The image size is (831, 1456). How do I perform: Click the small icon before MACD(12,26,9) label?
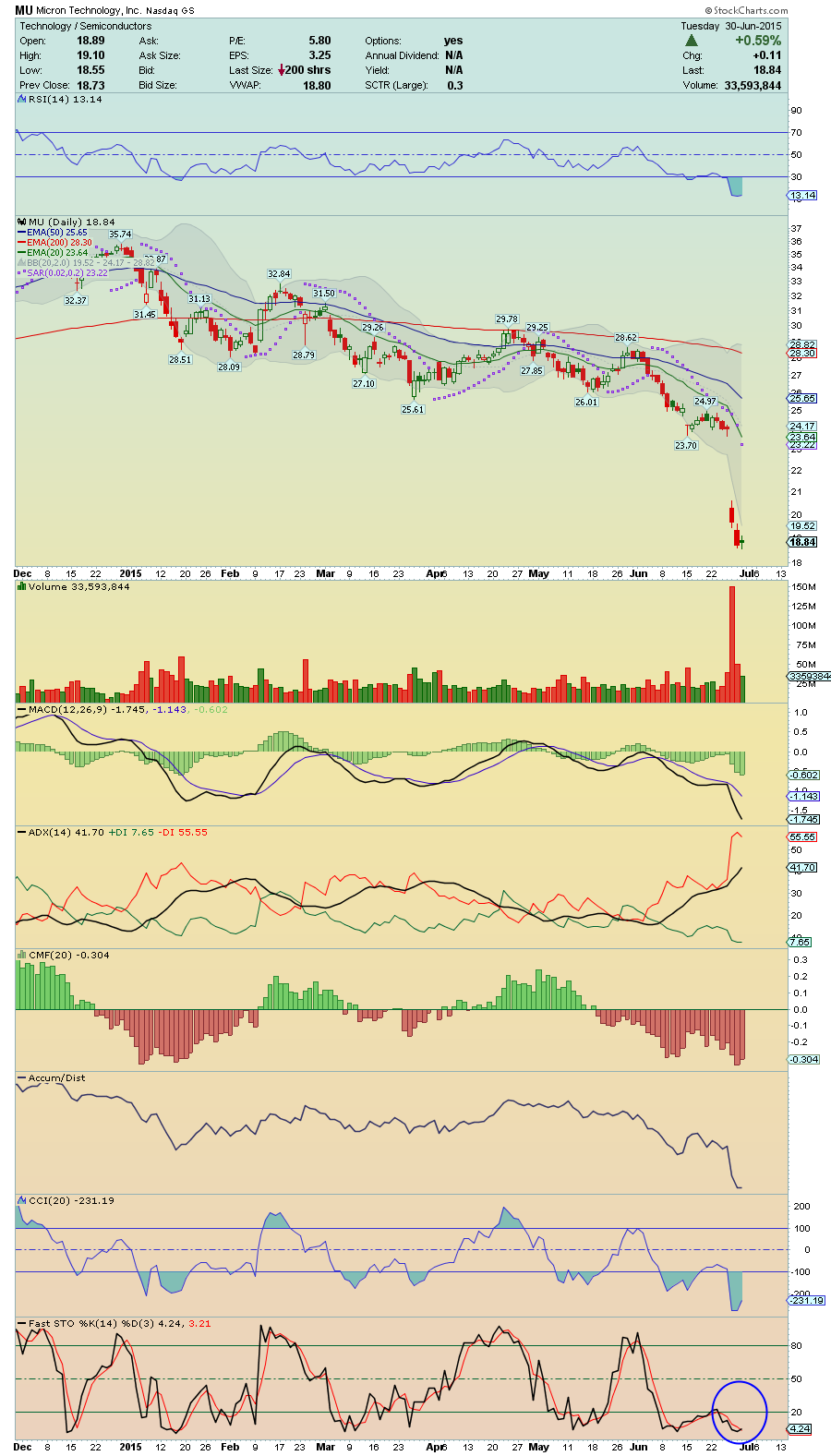coord(23,709)
